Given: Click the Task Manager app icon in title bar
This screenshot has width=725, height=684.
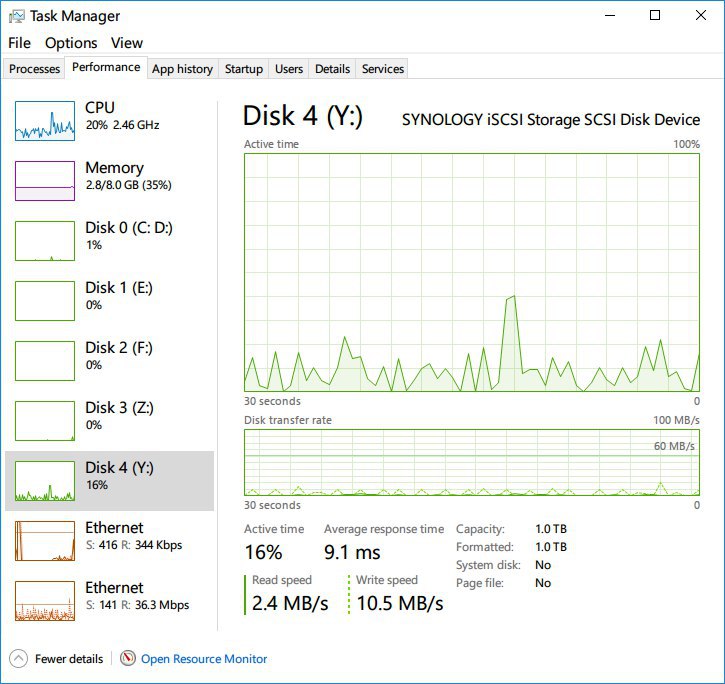Looking at the screenshot, I should coord(17,16).
